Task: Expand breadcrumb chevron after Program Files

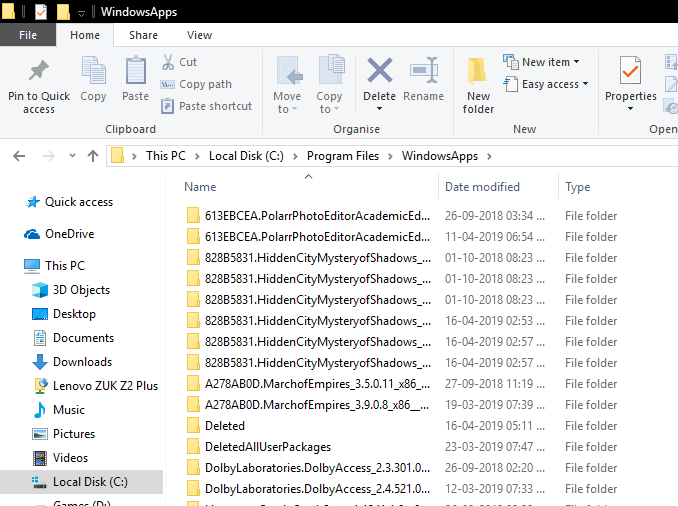Action: [390, 156]
